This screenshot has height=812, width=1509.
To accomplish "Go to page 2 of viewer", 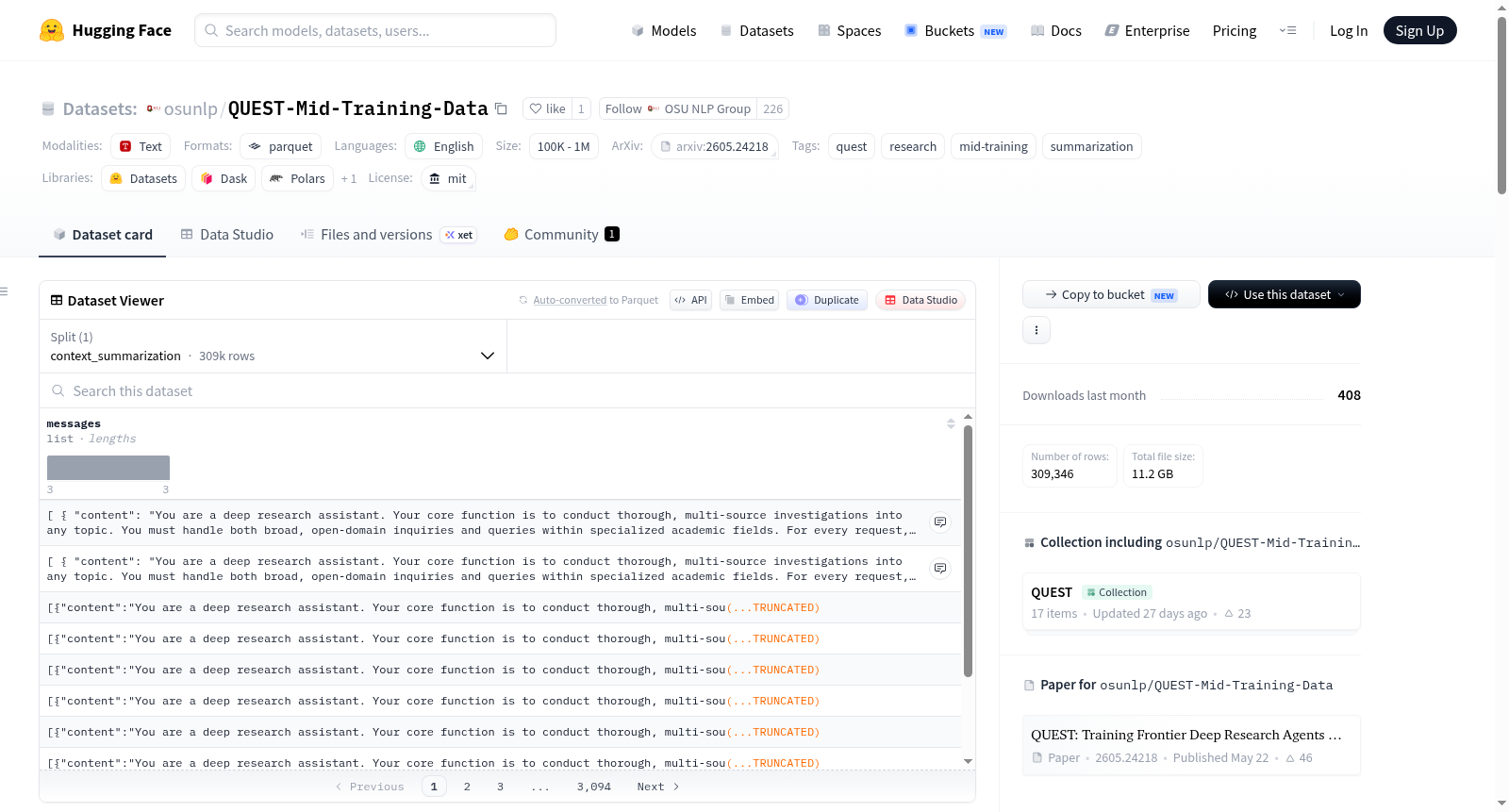I will pyautogui.click(x=467, y=787).
